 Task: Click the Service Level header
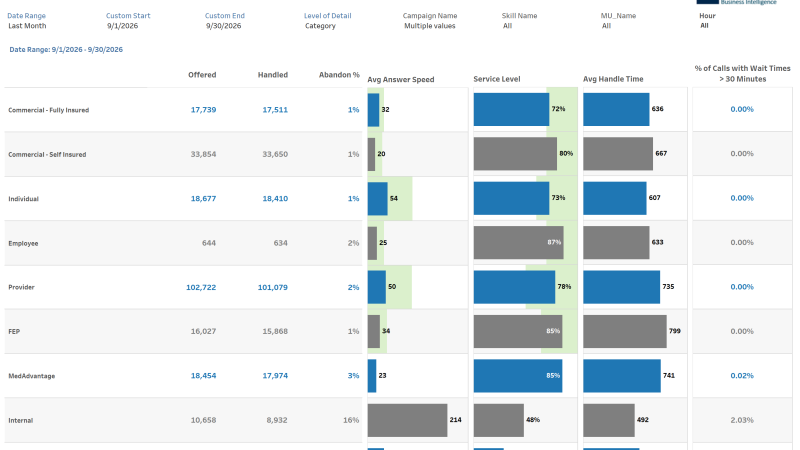pyautogui.click(x=496, y=79)
